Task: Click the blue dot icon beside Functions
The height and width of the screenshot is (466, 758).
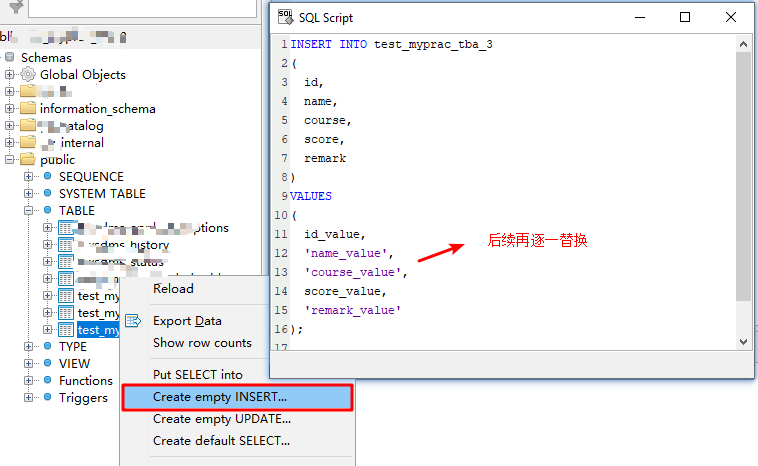Action: tap(46, 381)
